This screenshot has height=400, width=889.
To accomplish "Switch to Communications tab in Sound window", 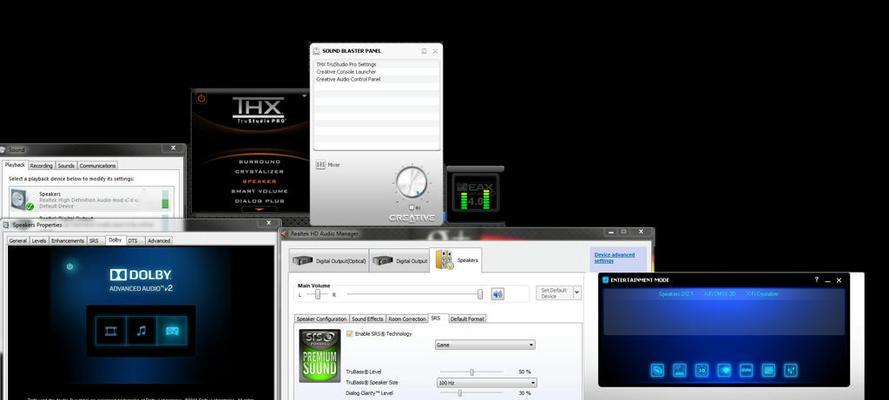I will coord(98,166).
